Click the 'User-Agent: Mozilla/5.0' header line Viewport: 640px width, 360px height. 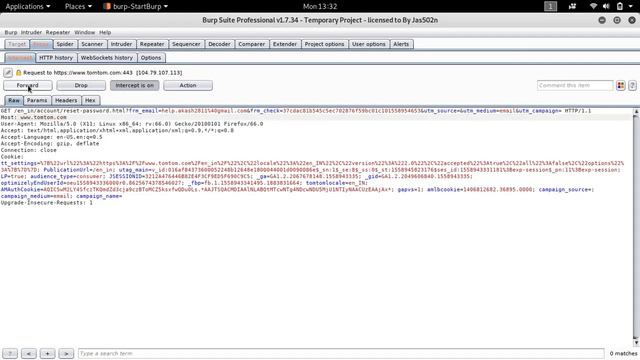click(x=132, y=124)
